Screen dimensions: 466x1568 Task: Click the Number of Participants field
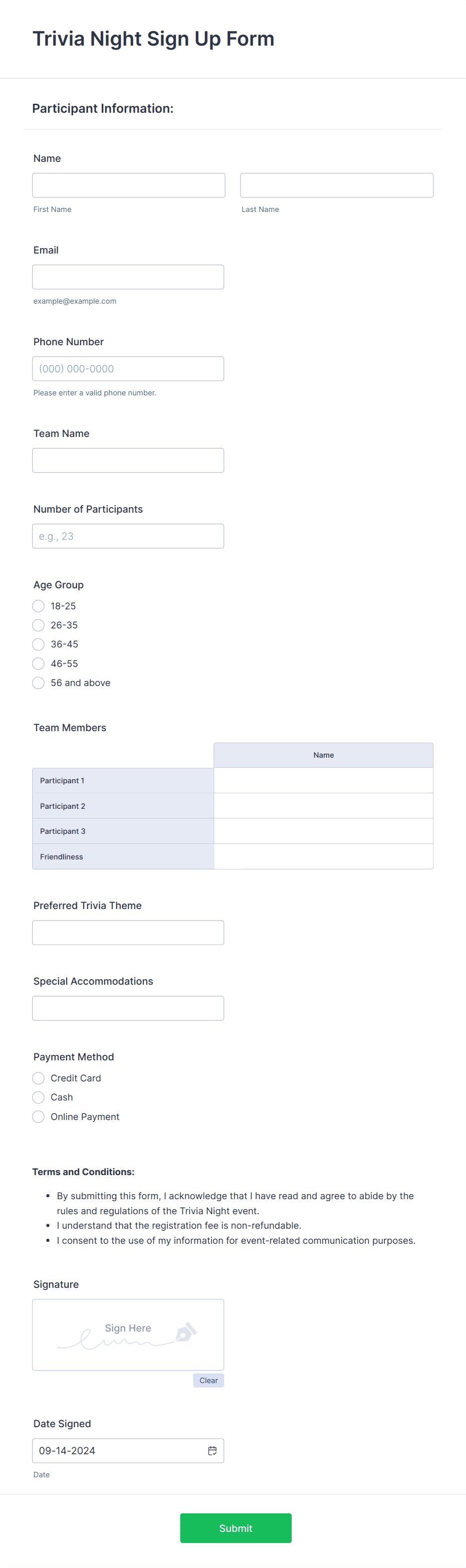(128, 535)
